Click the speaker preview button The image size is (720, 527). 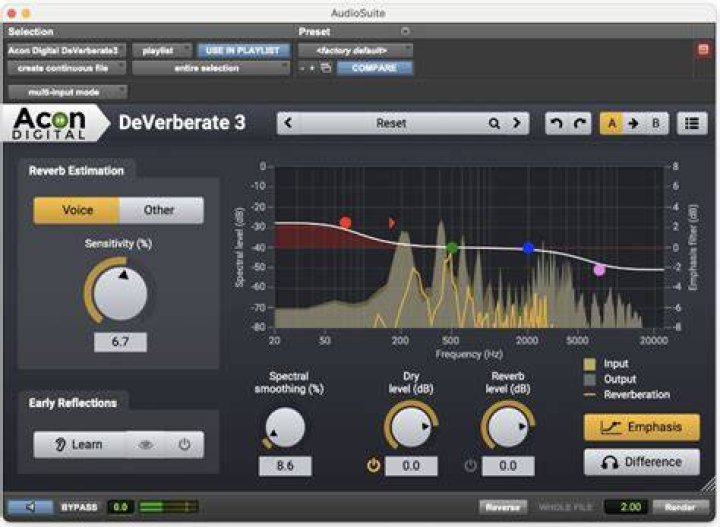click(30, 507)
